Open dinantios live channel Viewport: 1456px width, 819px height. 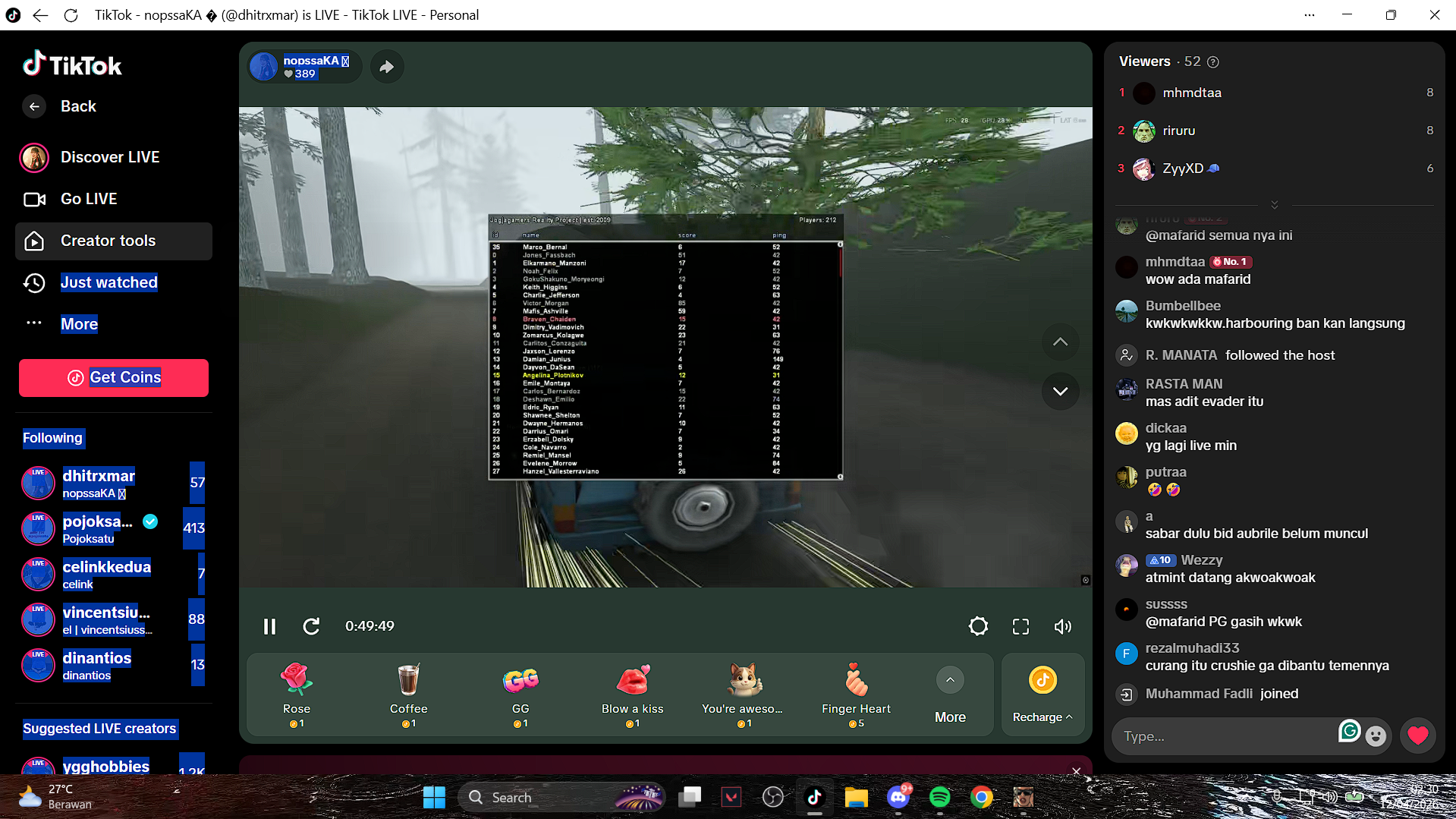114,666
